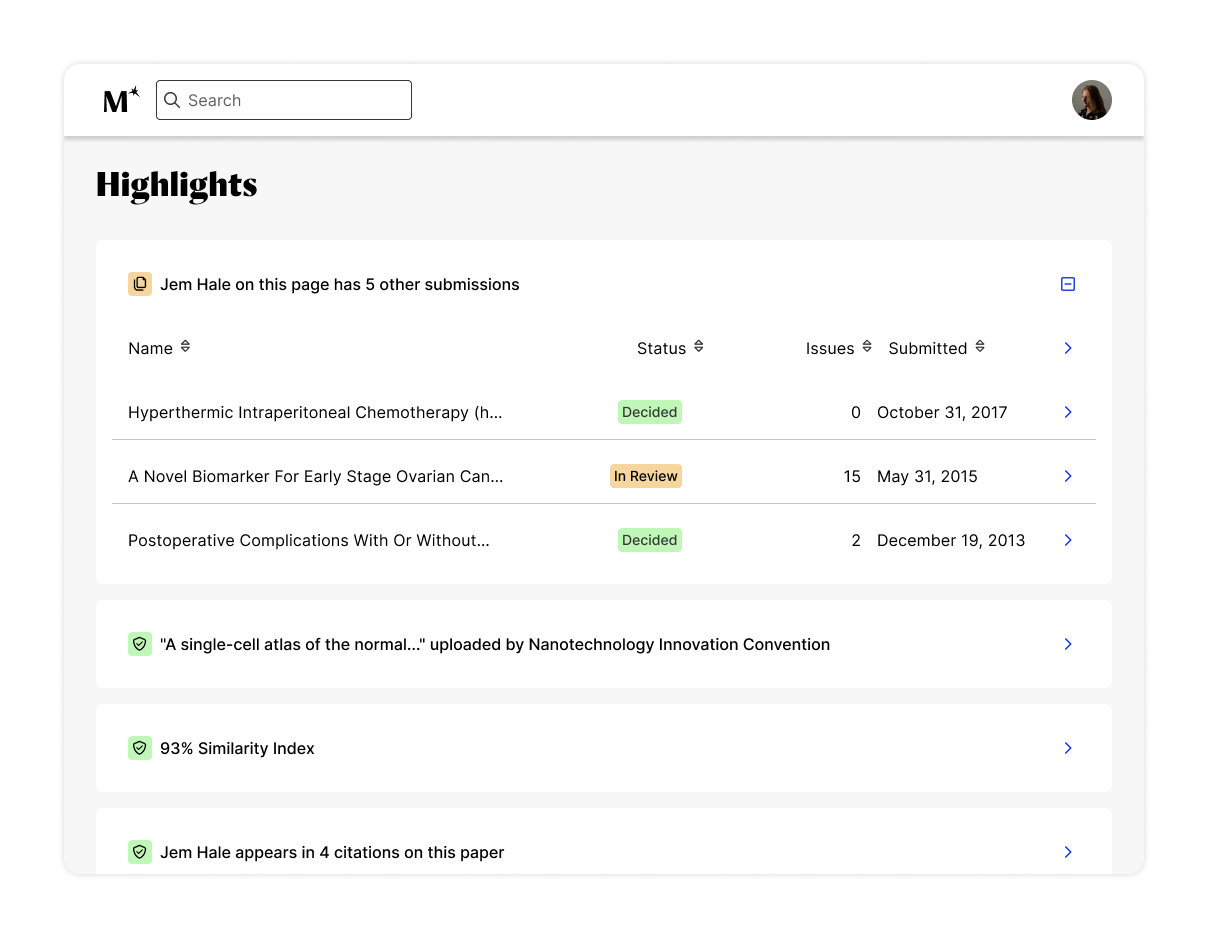The height and width of the screenshot is (938, 1208).
Task: Click the Highlights page heading
Action: tap(177, 185)
